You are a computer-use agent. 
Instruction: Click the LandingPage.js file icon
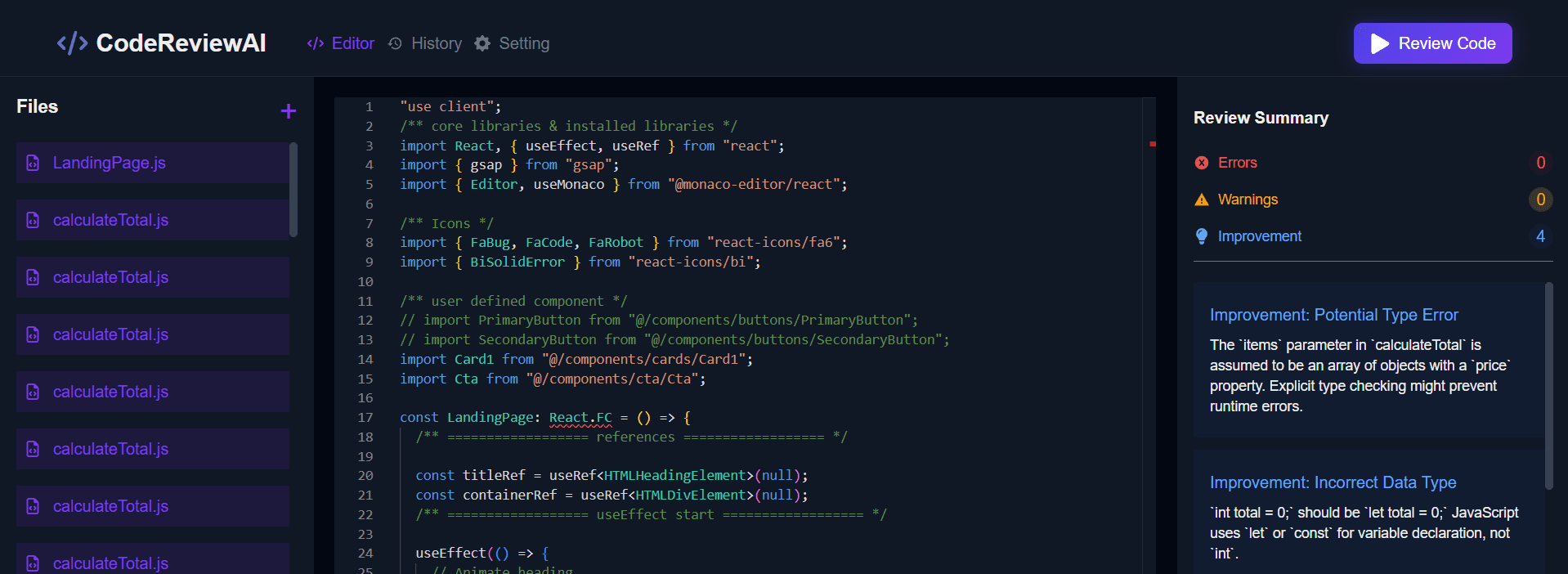[x=33, y=163]
